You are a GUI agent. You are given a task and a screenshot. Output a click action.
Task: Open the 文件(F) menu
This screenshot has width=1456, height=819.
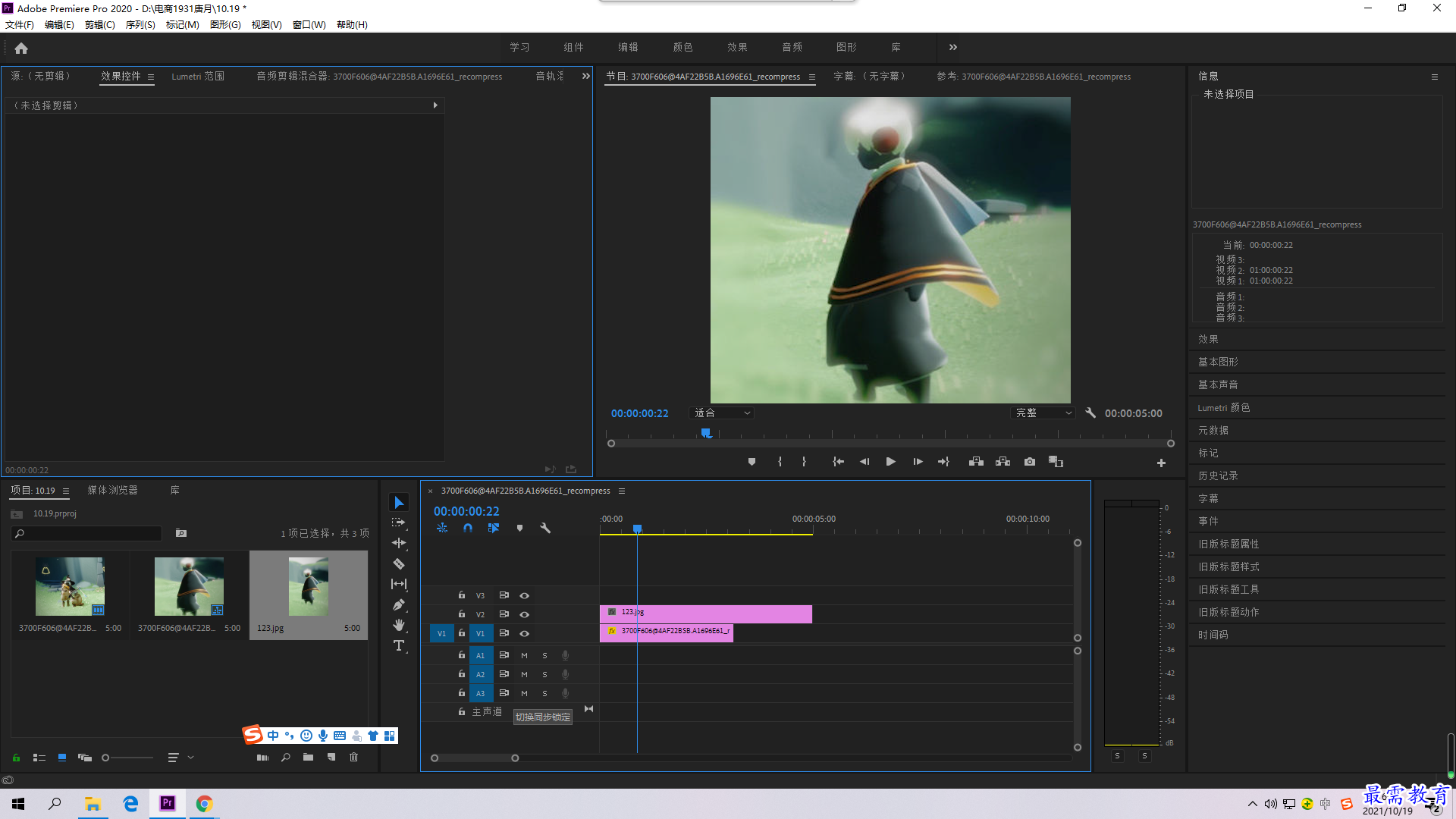point(20,25)
